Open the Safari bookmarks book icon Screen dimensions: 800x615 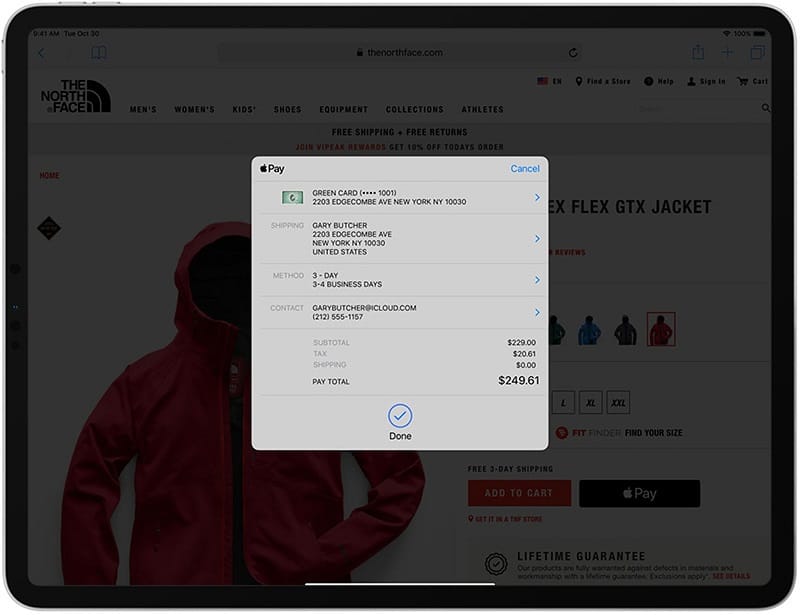click(x=99, y=53)
